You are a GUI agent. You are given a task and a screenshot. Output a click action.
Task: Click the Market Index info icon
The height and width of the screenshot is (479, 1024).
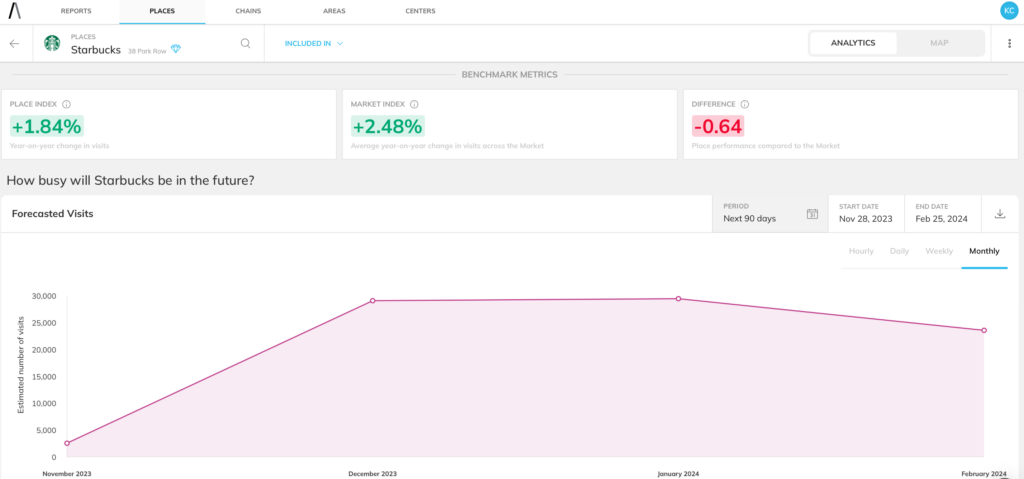click(414, 104)
